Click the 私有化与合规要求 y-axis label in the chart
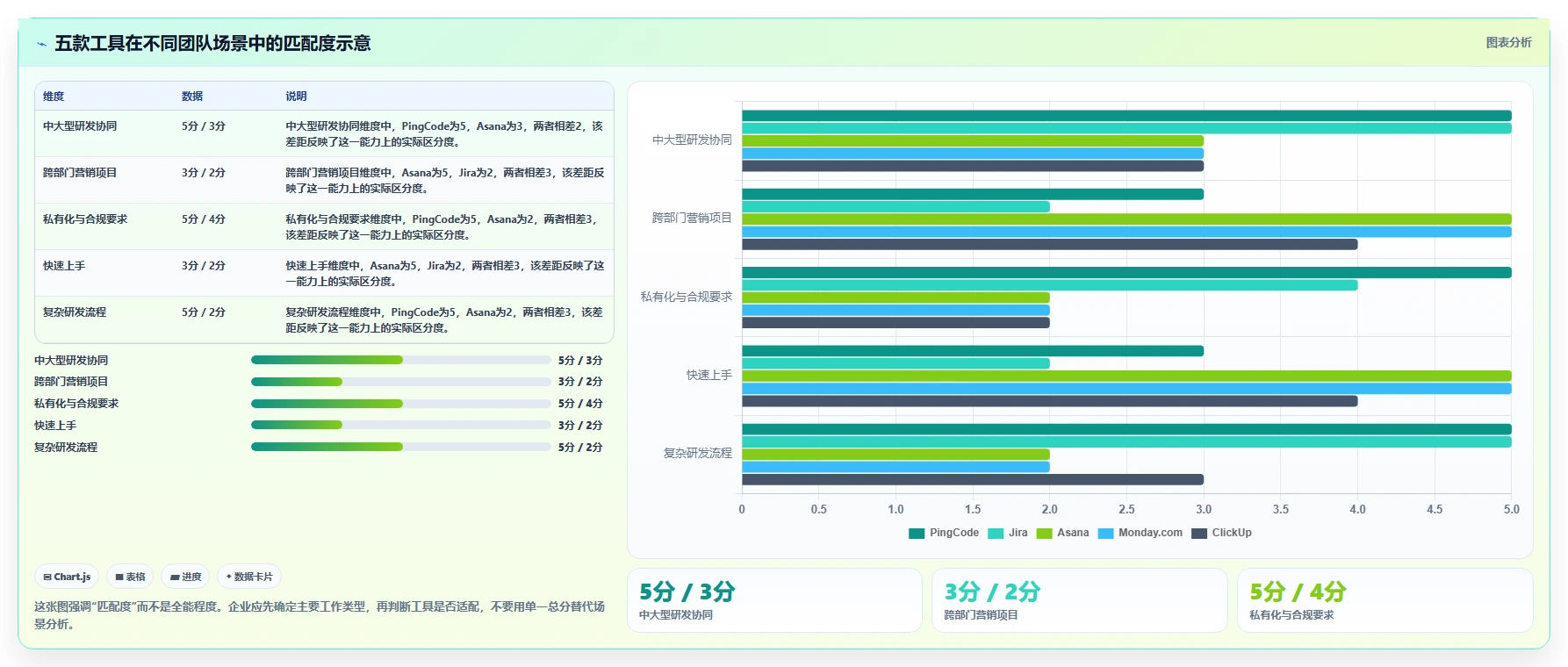Viewport: 1568px width, 667px height. tap(687, 297)
